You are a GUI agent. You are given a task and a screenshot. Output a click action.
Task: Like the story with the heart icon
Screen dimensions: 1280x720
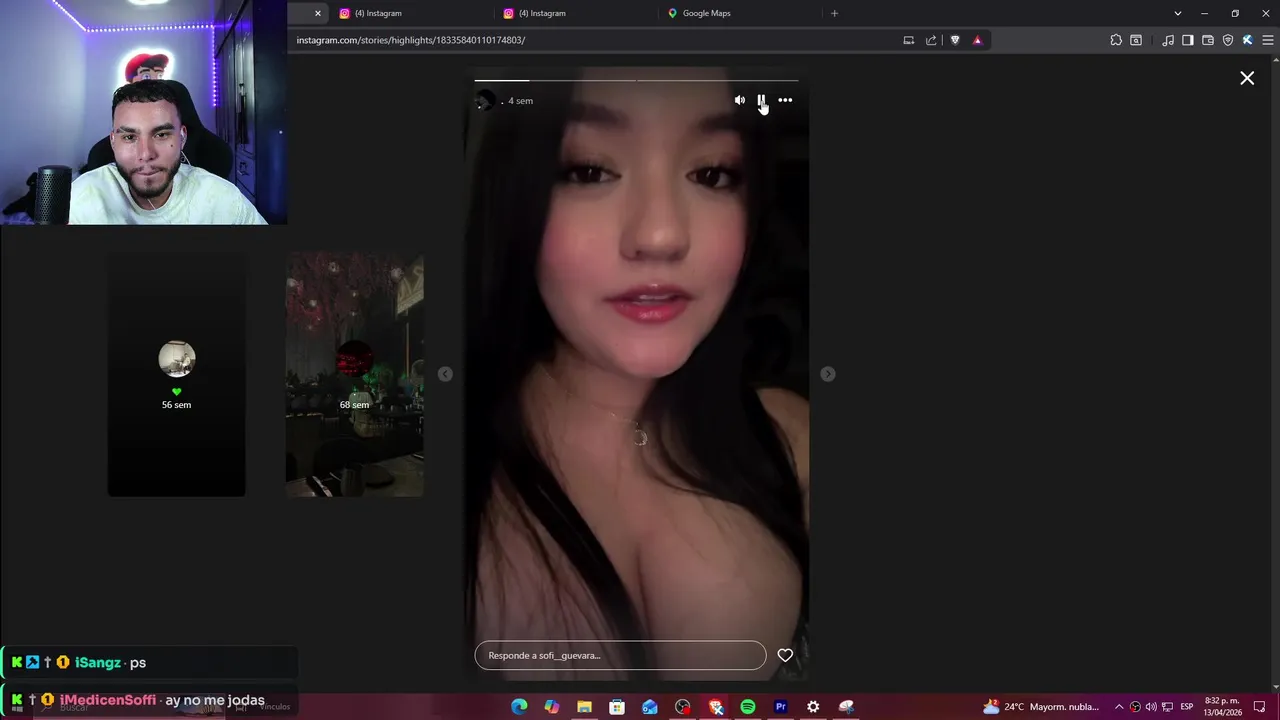pyautogui.click(x=785, y=655)
